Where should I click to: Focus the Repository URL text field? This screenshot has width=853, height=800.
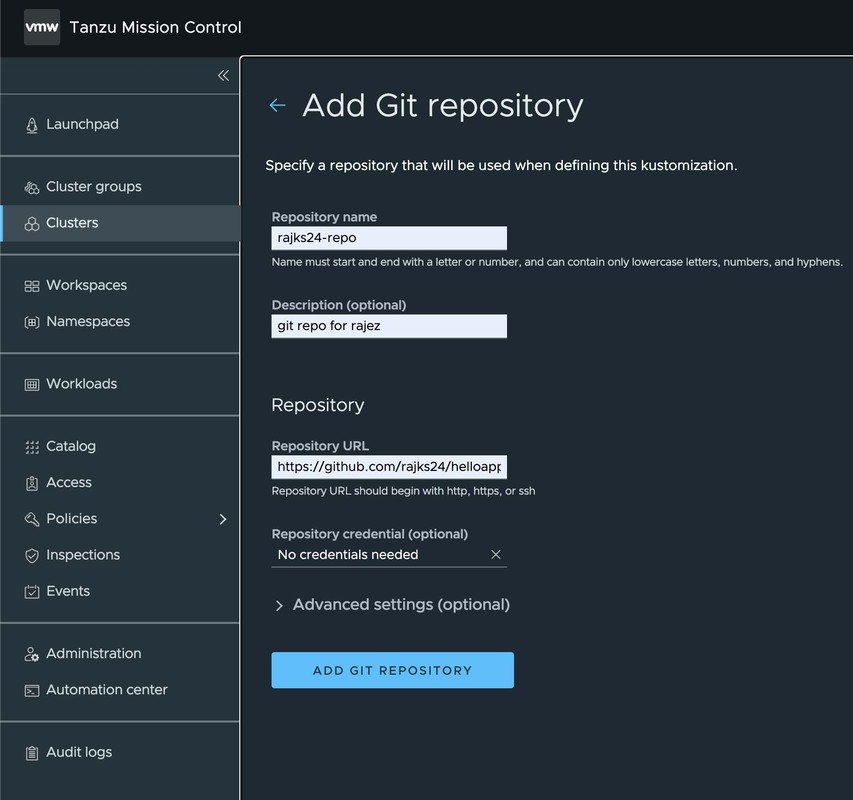pos(389,467)
